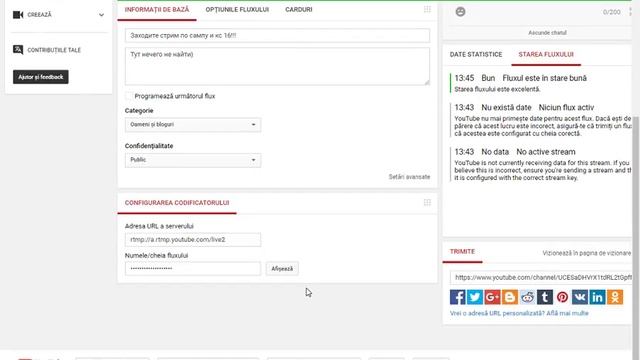Viewport: 640px width, 360px height.
Task: Click 'Niciun flux activ' status entry
Action: point(566,108)
